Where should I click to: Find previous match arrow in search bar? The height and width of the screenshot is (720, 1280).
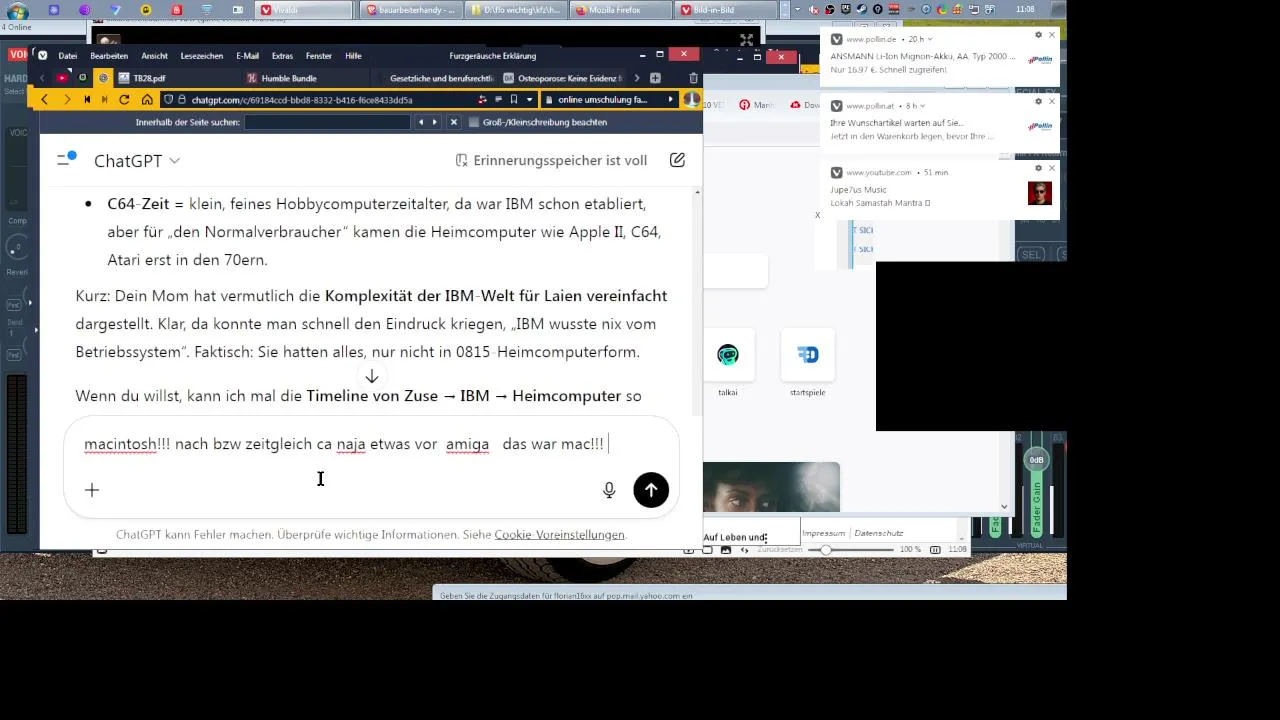pos(421,122)
